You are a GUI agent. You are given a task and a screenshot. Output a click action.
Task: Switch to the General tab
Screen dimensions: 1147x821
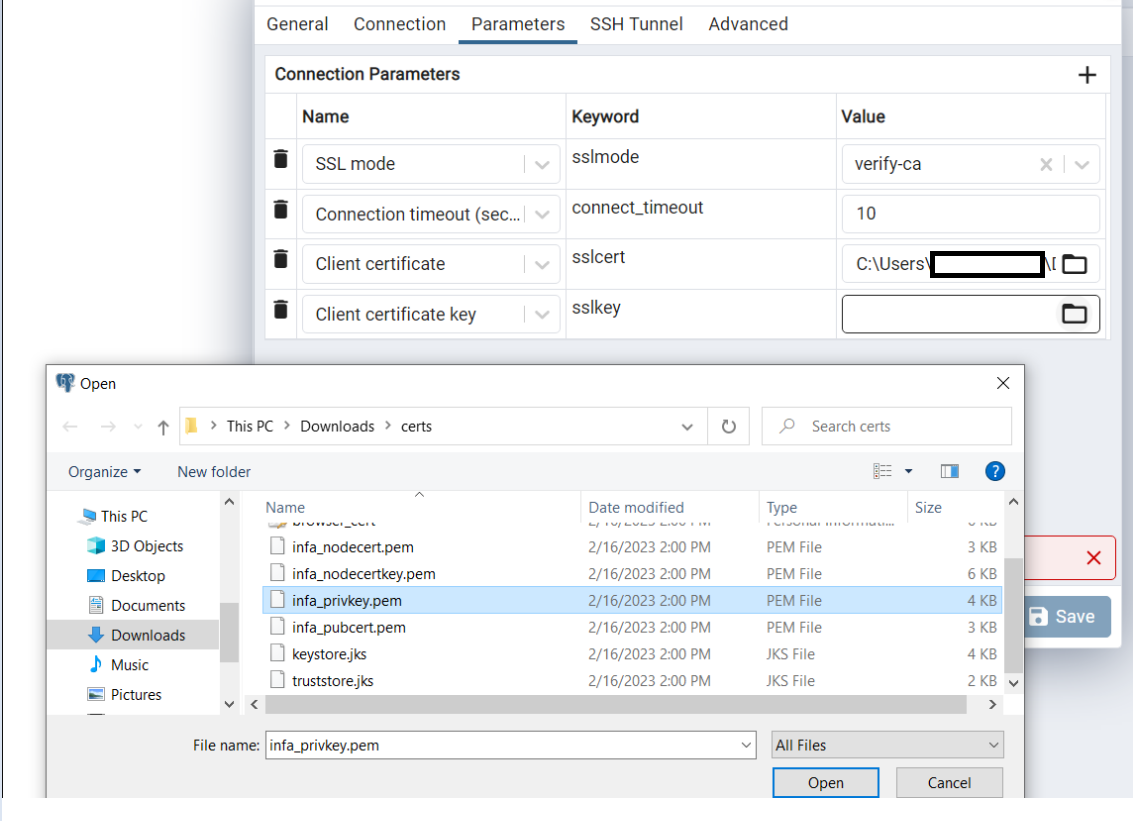[x=297, y=24]
